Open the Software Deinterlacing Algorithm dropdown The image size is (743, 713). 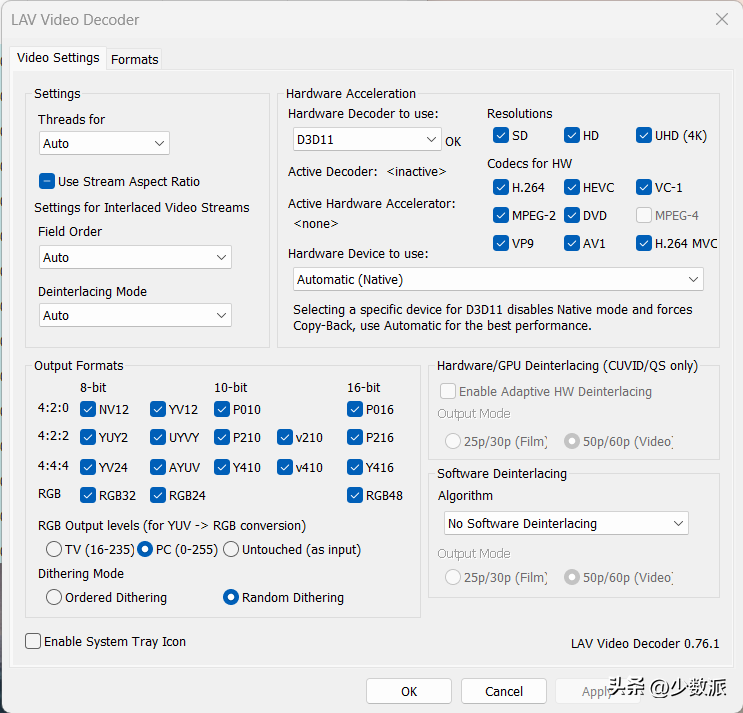(x=566, y=523)
